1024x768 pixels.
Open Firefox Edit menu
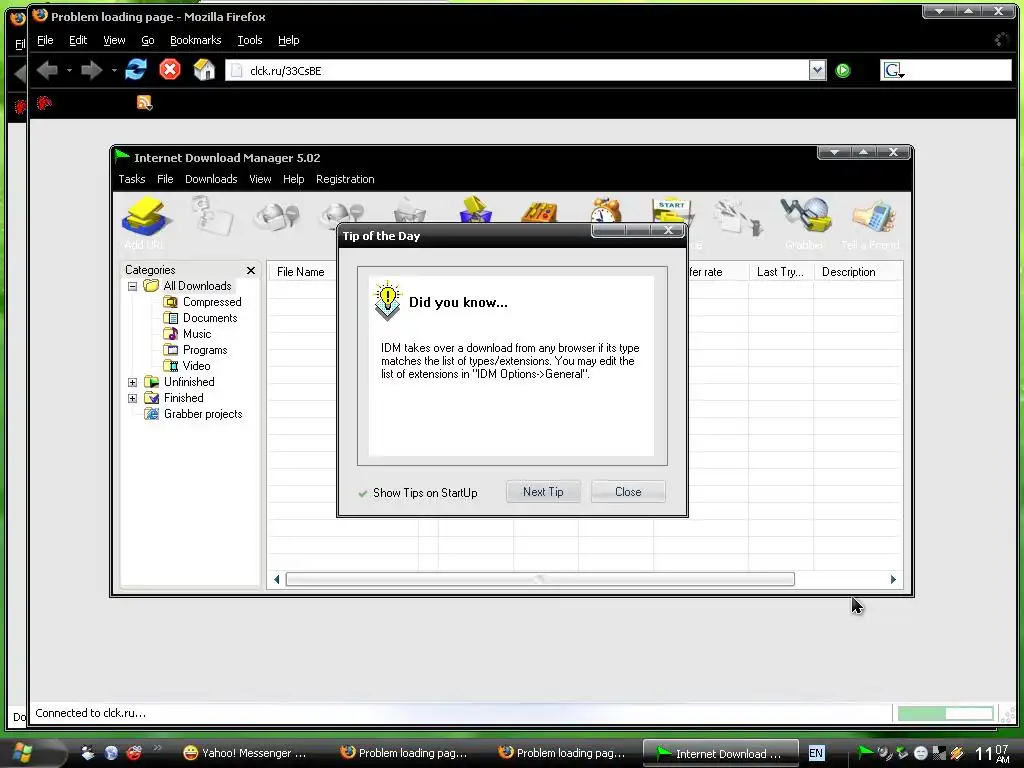[78, 40]
